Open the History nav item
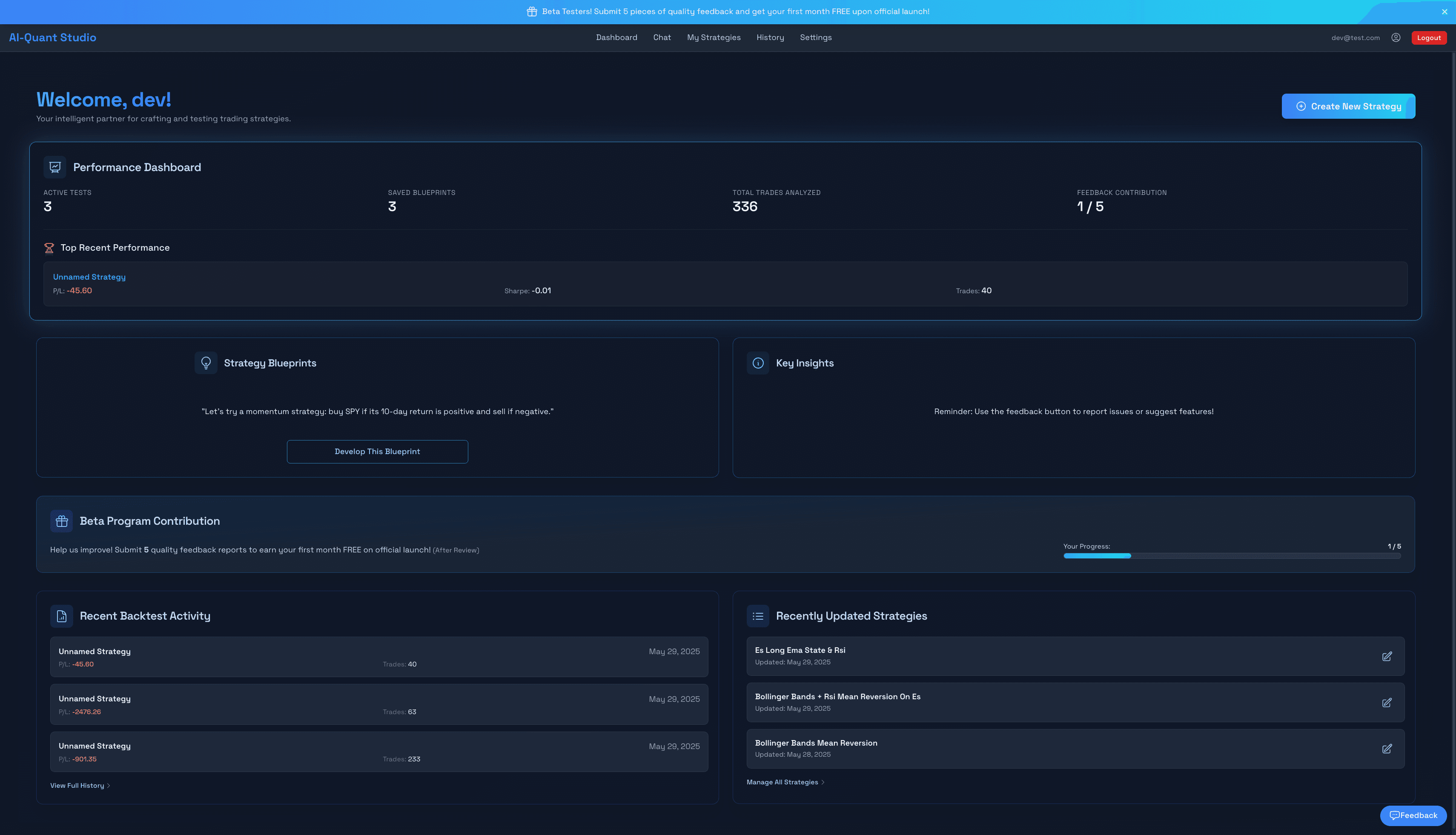 point(770,37)
